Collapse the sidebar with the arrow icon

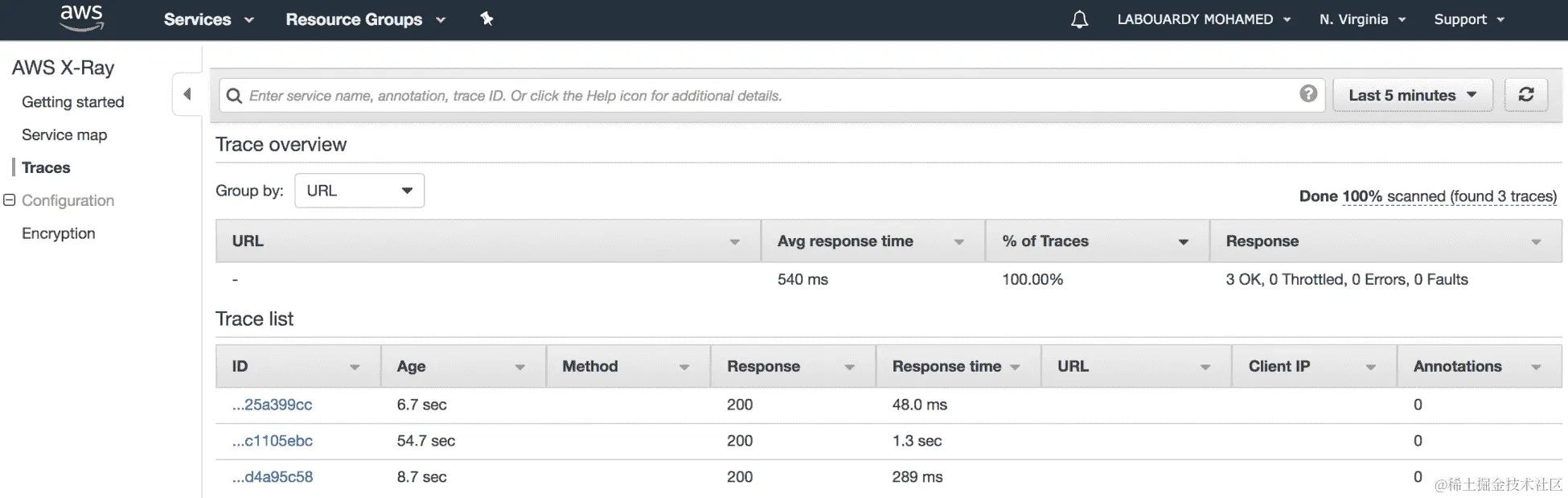[x=187, y=94]
